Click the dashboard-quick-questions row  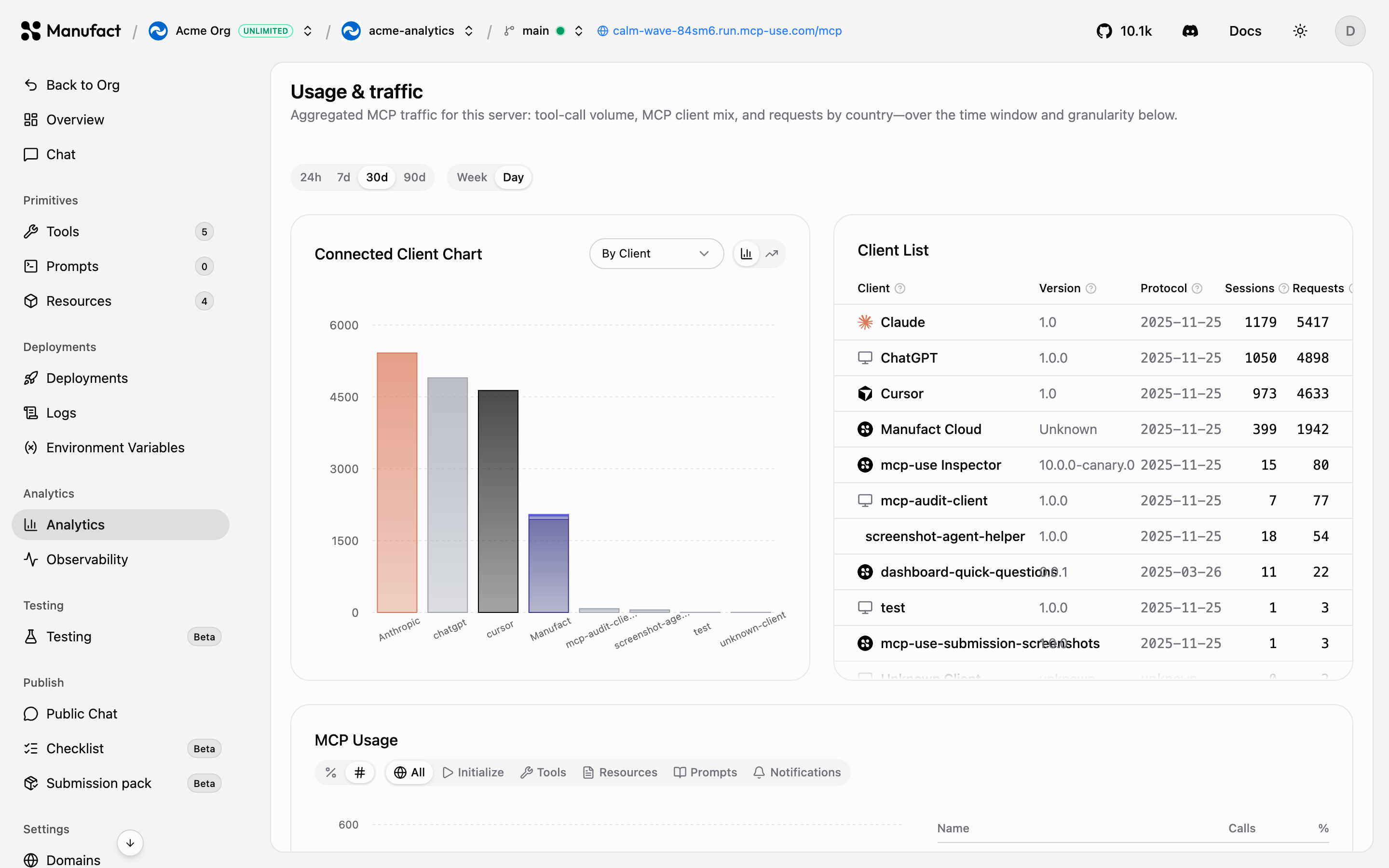(x=1093, y=572)
